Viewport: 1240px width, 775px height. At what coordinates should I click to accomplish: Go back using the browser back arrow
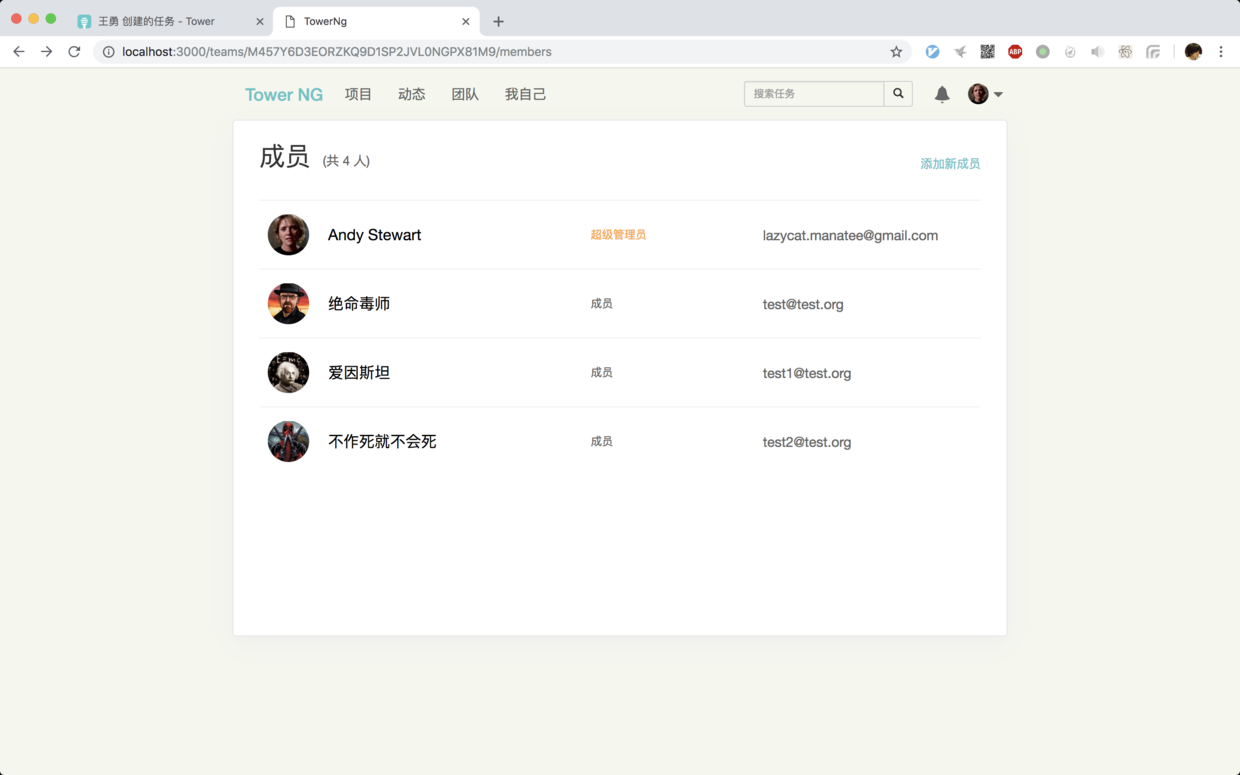tap(19, 52)
